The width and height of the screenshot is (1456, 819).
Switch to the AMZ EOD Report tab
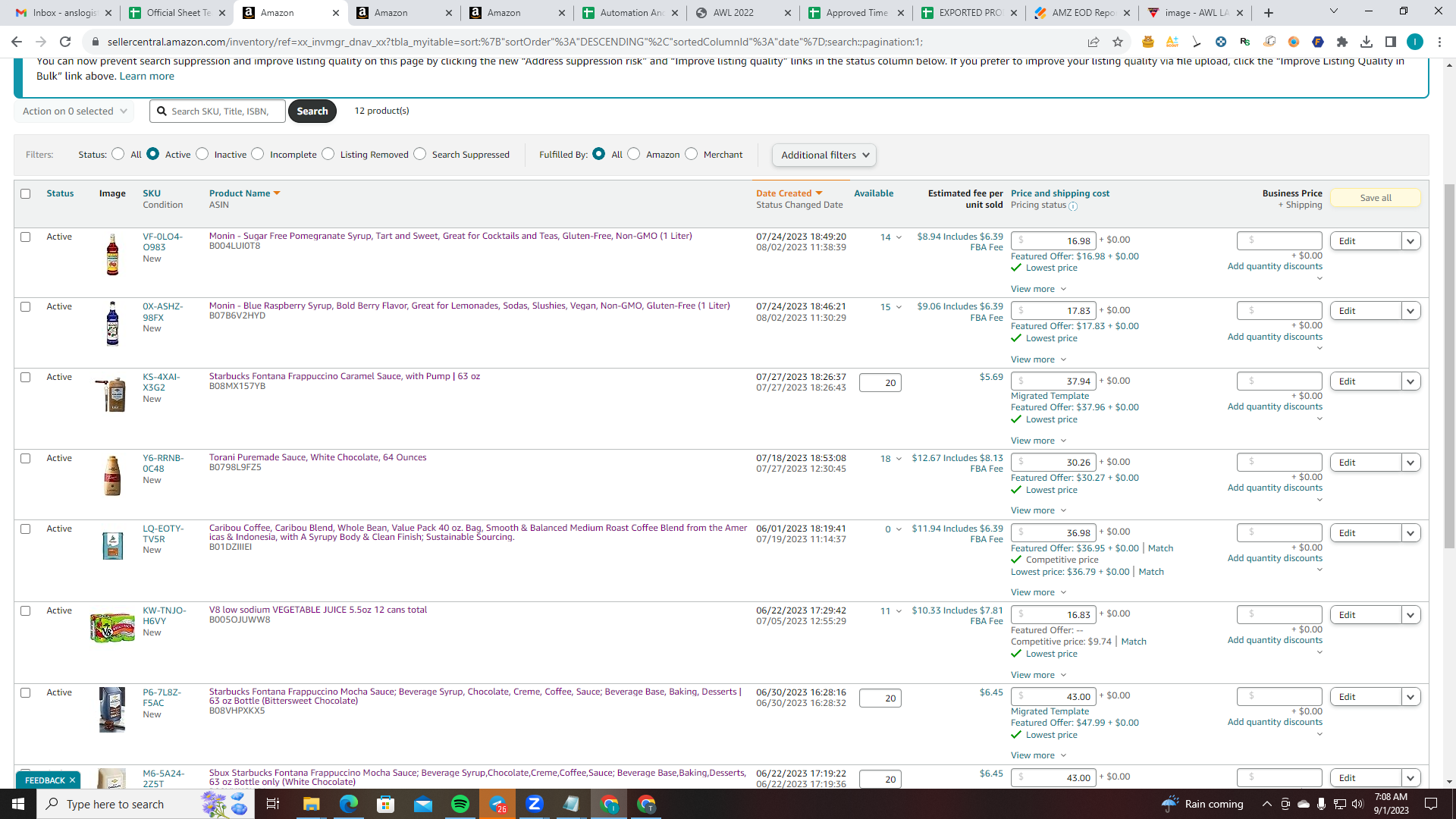click(1083, 13)
